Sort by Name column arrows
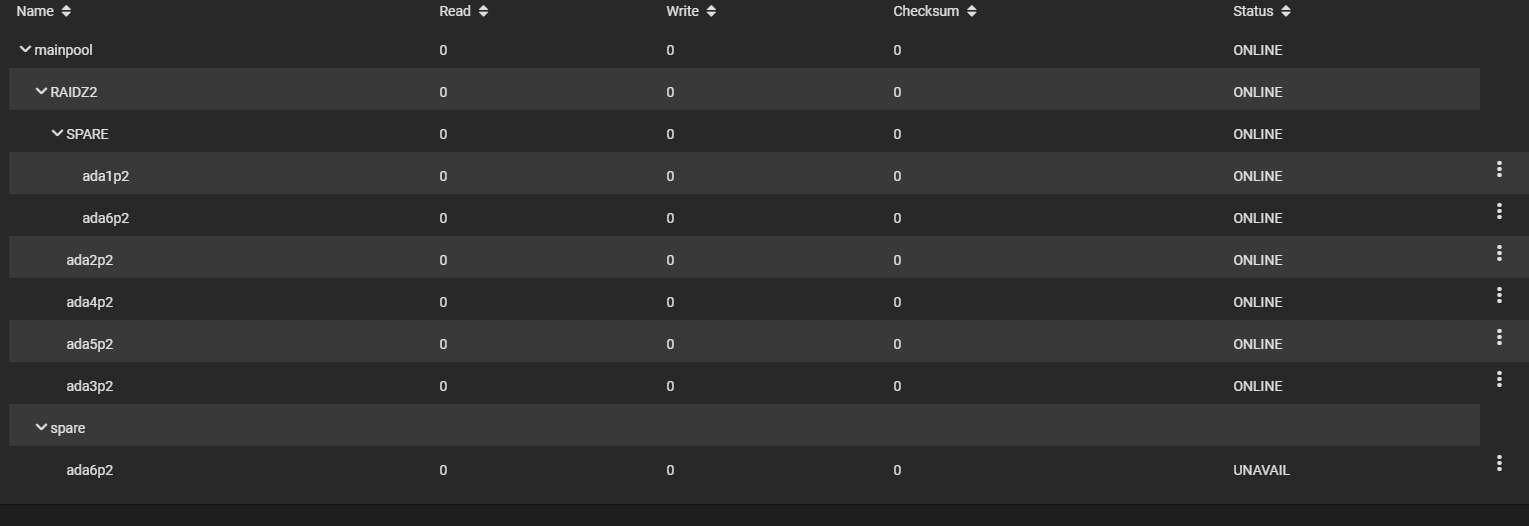Viewport: 1529px width, 526px height. pyautogui.click(x=66, y=11)
